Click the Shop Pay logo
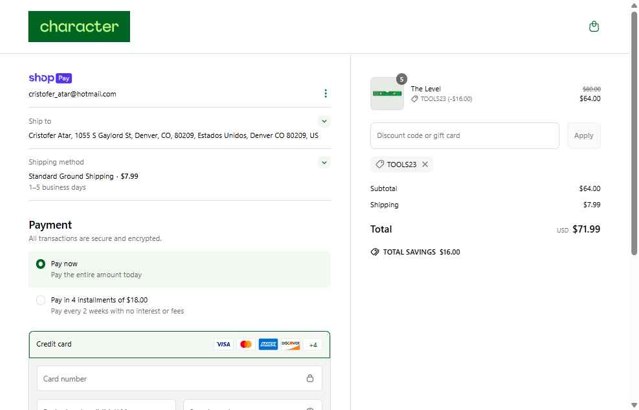 [x=50, y=77]
